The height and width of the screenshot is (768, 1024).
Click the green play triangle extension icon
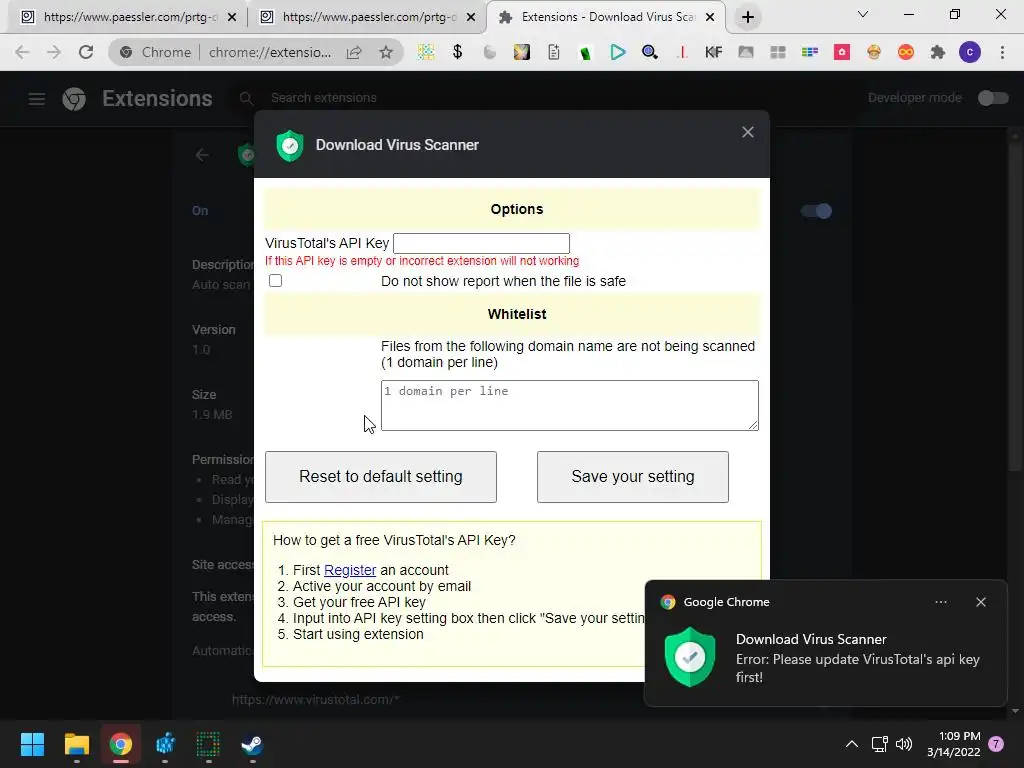[617, 52]
